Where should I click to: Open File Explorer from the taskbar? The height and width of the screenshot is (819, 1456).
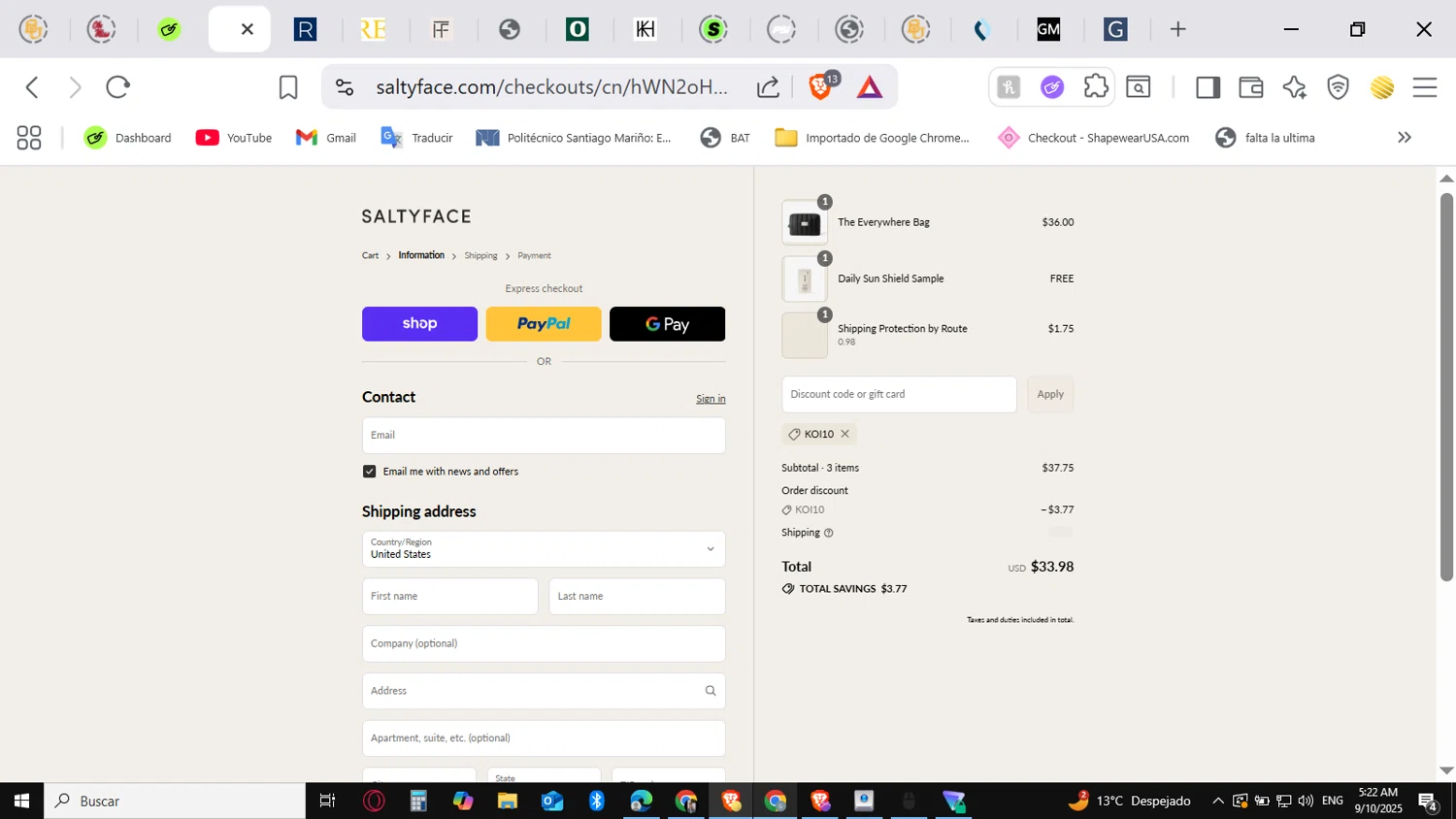tap(507, 802)
